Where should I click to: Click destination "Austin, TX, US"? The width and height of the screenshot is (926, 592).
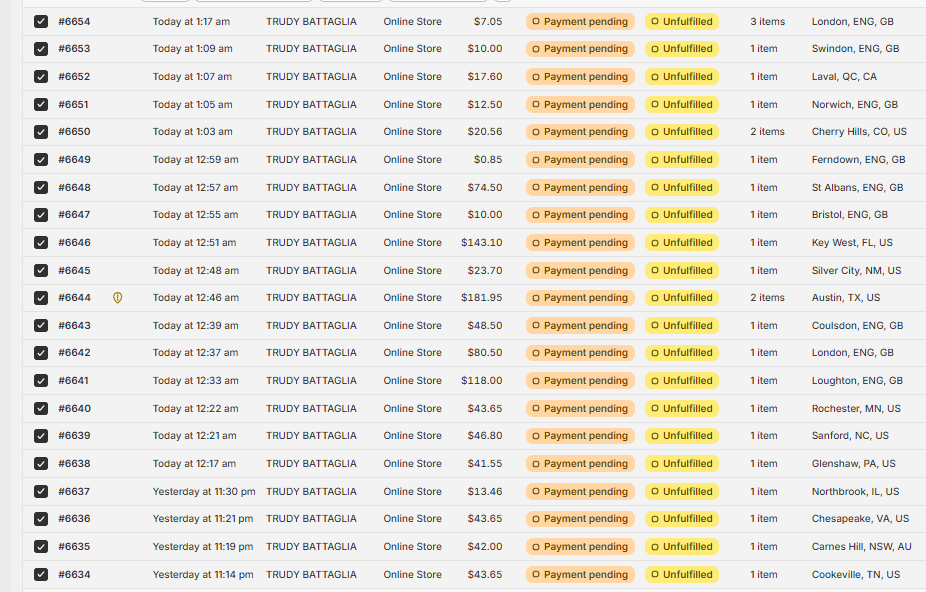tap(846, 298)
